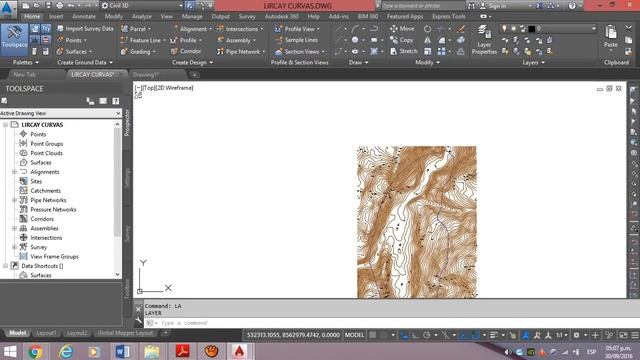Select the Stretch tool
The width and height of the screenshot is (640, 360).
(404, 51)
